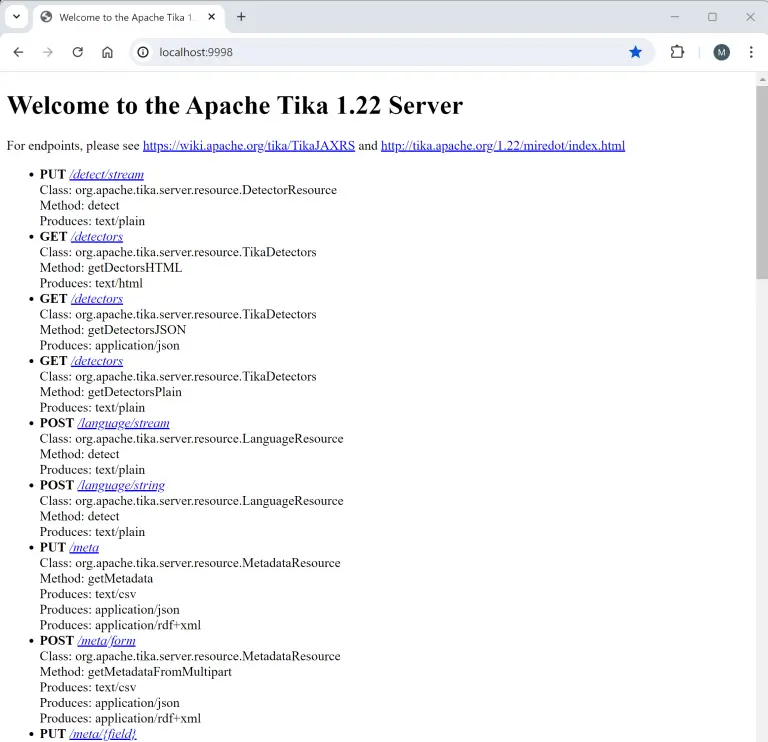Screen dimensions: 768x742
Task: Select the Welcome to Apache Tika tab
Action: (120, 17)
